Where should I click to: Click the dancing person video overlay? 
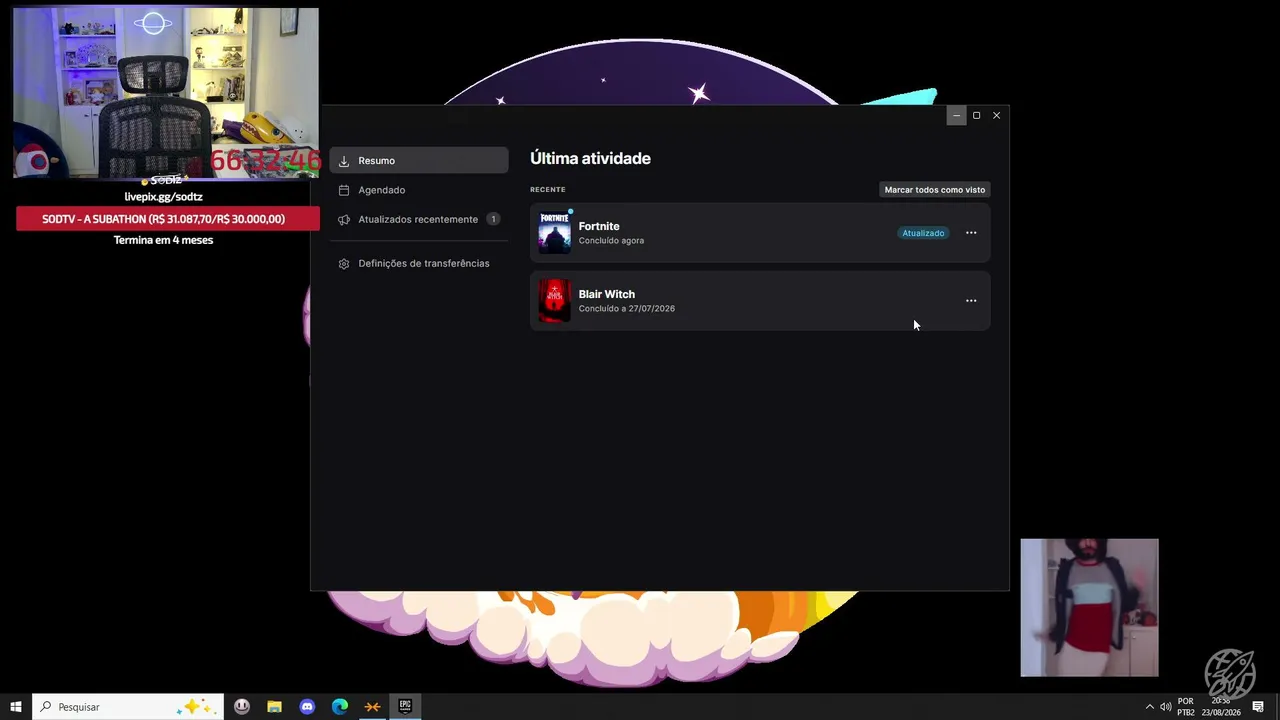[1089, 608]
